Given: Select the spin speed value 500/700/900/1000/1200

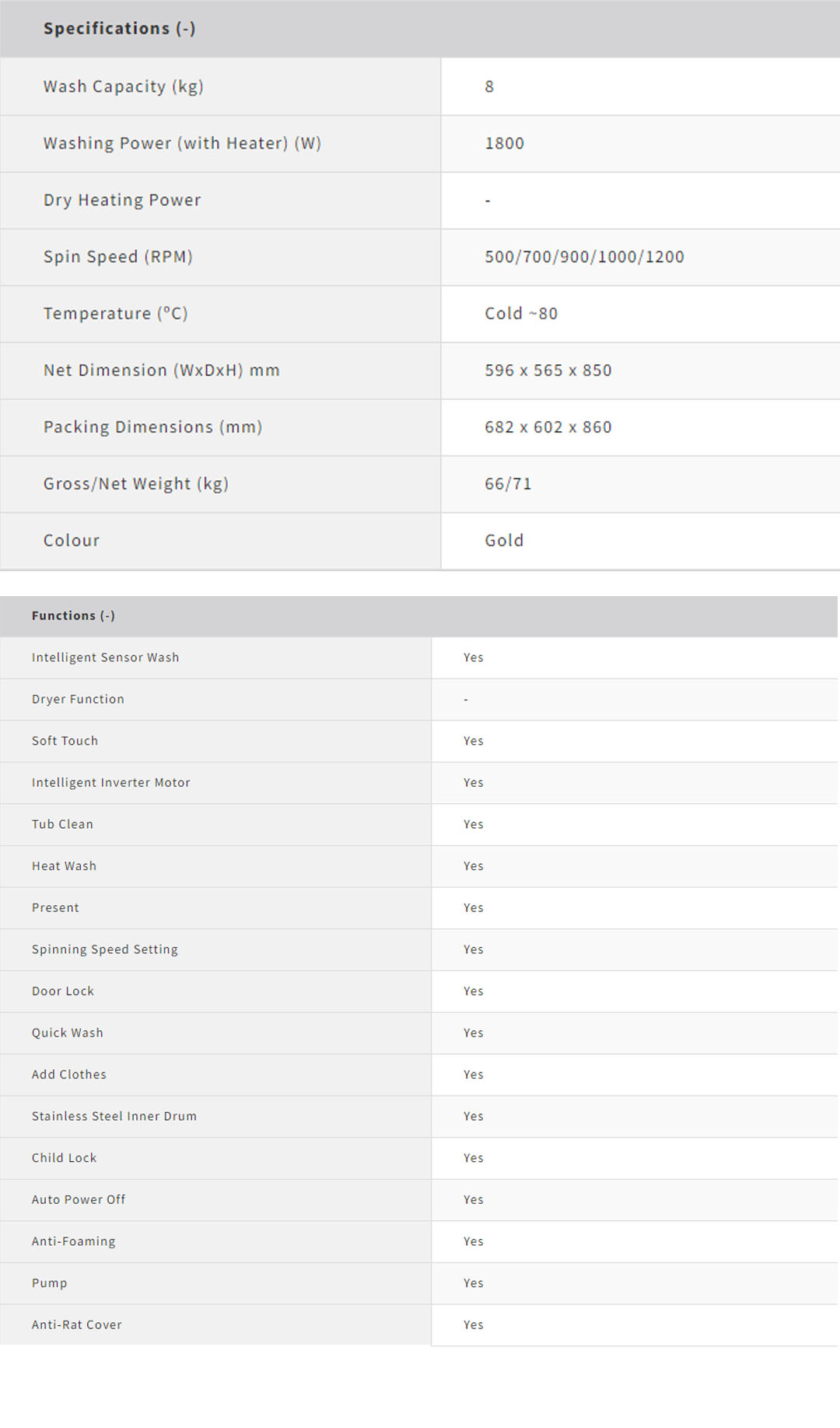Looking at the screenshot, I should [584, 257].
